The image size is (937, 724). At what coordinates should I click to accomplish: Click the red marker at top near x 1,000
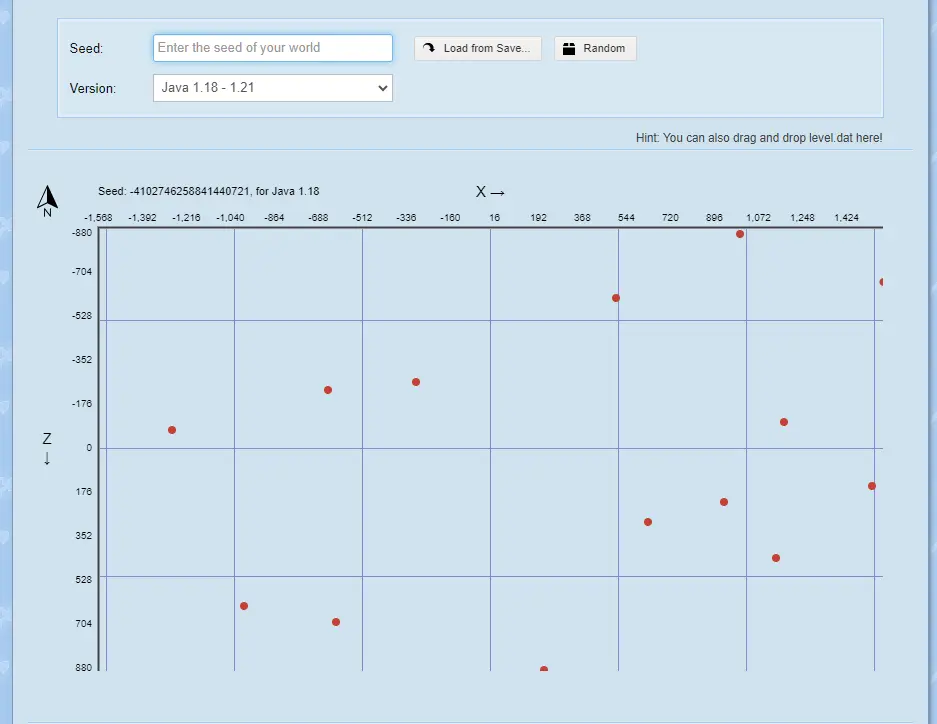[740, 234]
